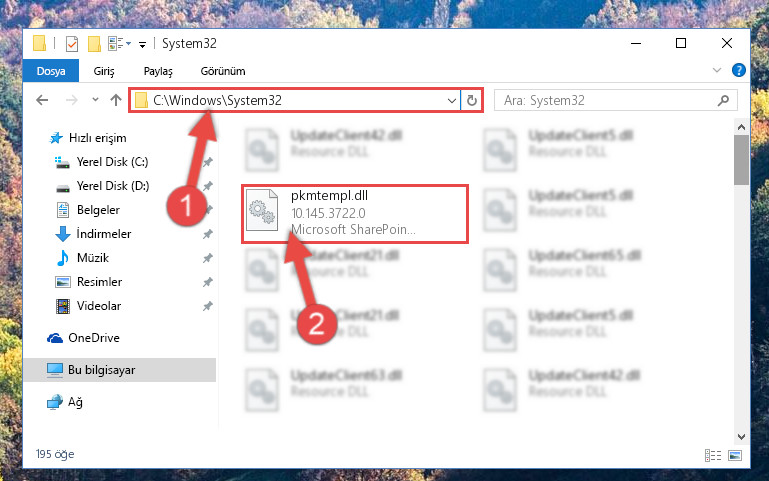Click in the Ara: System32 search field

pyautogui.click(x=608, y=101)
